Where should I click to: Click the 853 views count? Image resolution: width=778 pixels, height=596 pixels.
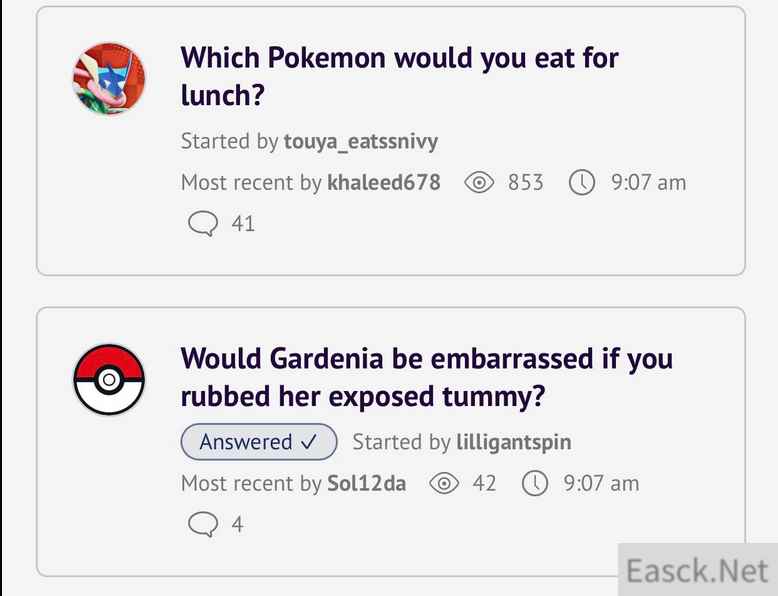point(525,182)
